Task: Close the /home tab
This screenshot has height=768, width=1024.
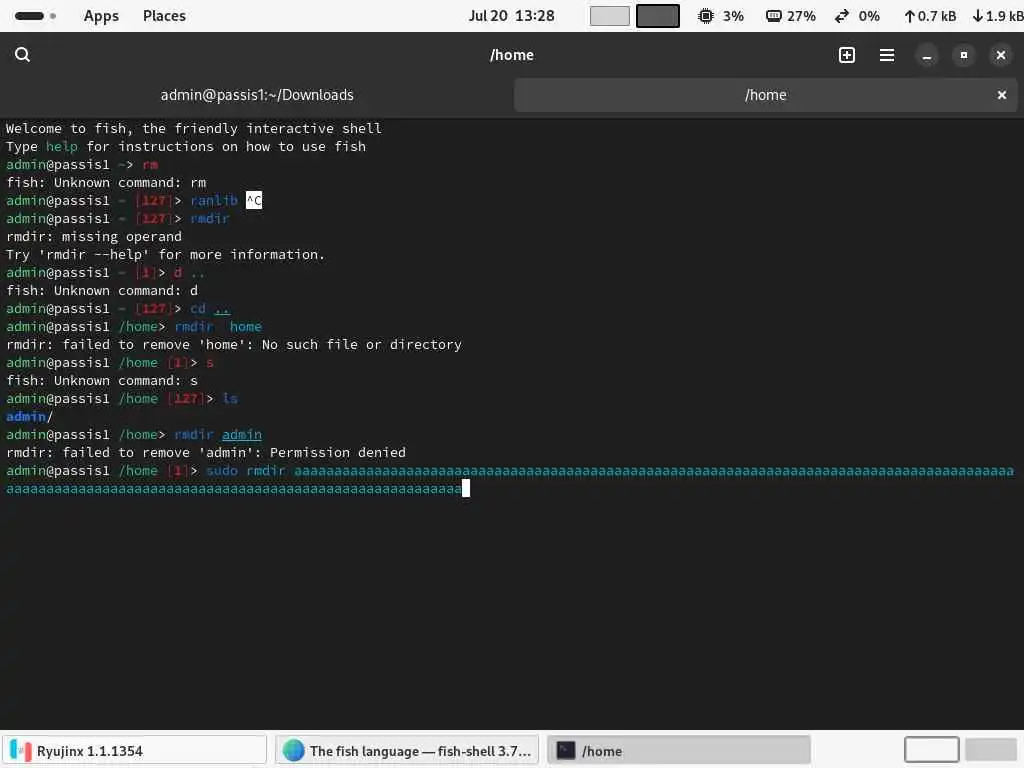Action: [1002, 95]
